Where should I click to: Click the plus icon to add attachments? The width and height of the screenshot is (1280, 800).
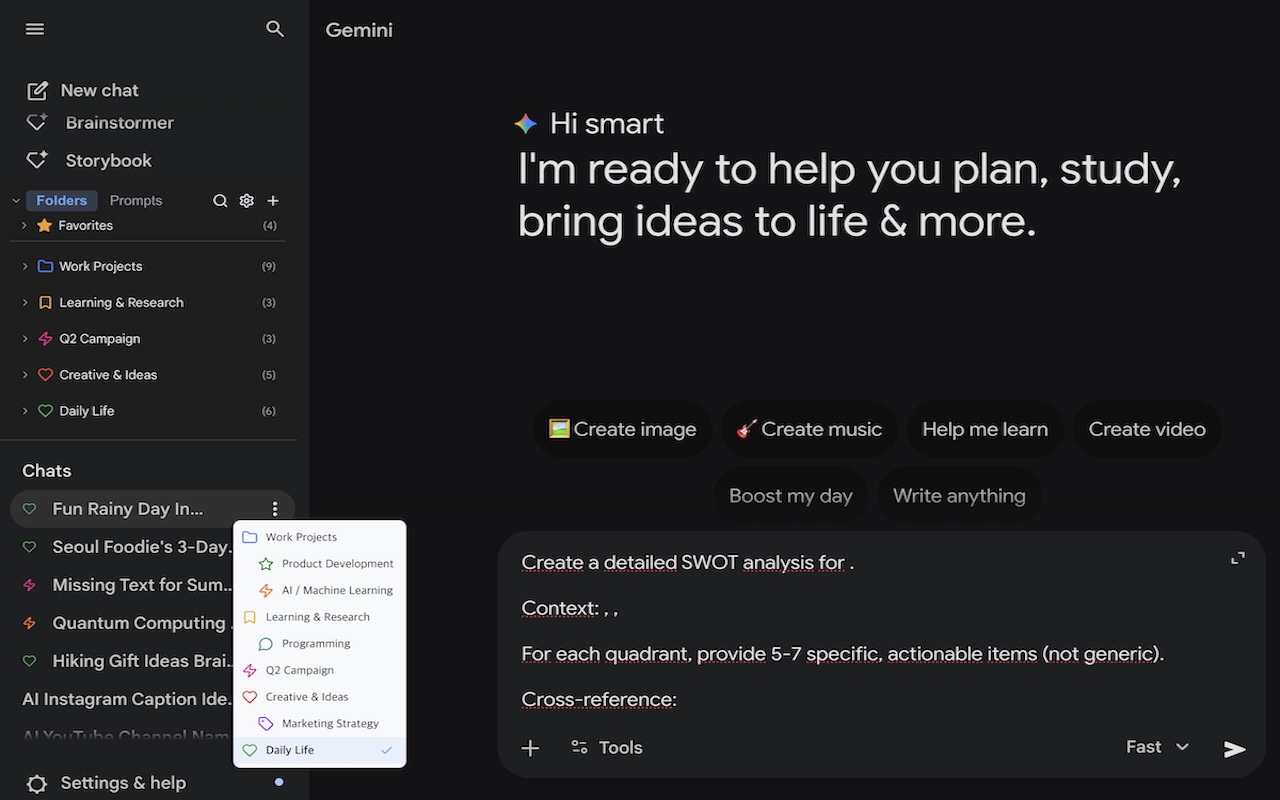[530, 748]
